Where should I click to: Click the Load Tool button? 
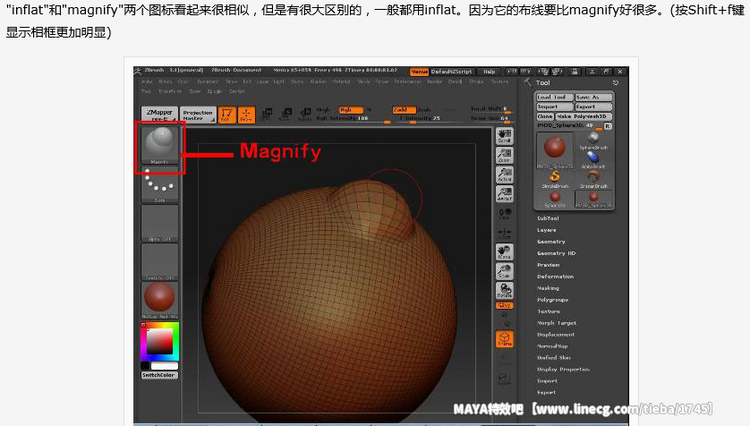[x=554, y=97]
